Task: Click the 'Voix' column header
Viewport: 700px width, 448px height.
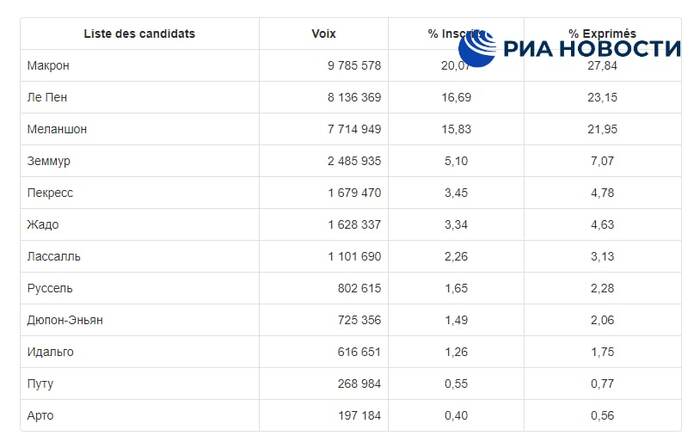Action: point(324,34)
